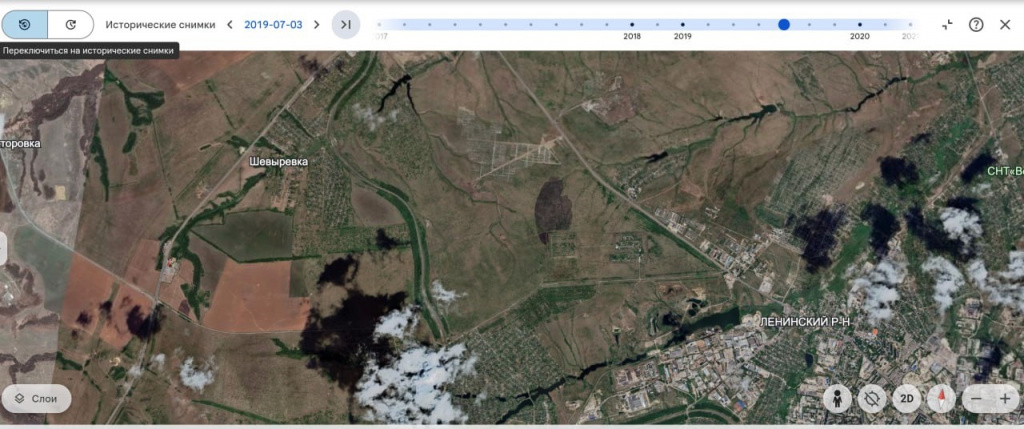Switch to the timelapse mode toggle
1024x429 pixels.
click(x=70, y=24)
